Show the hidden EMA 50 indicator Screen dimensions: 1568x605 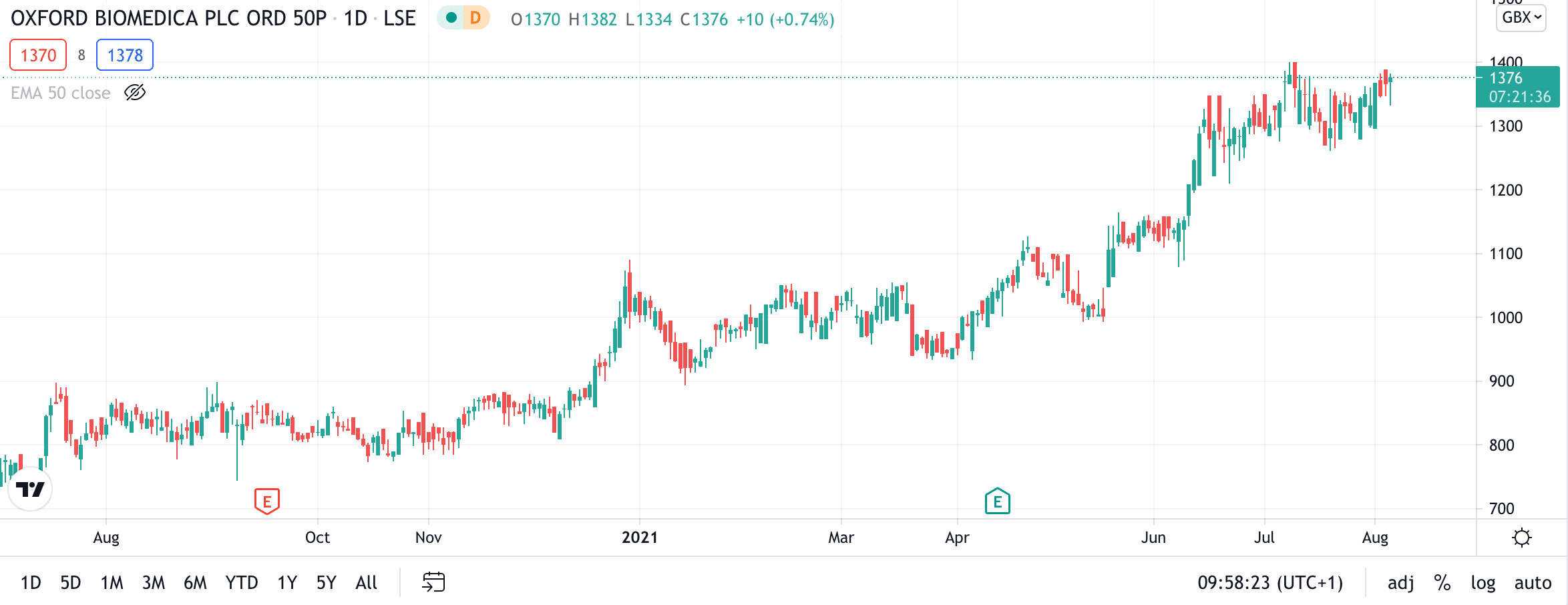[135, 92]
